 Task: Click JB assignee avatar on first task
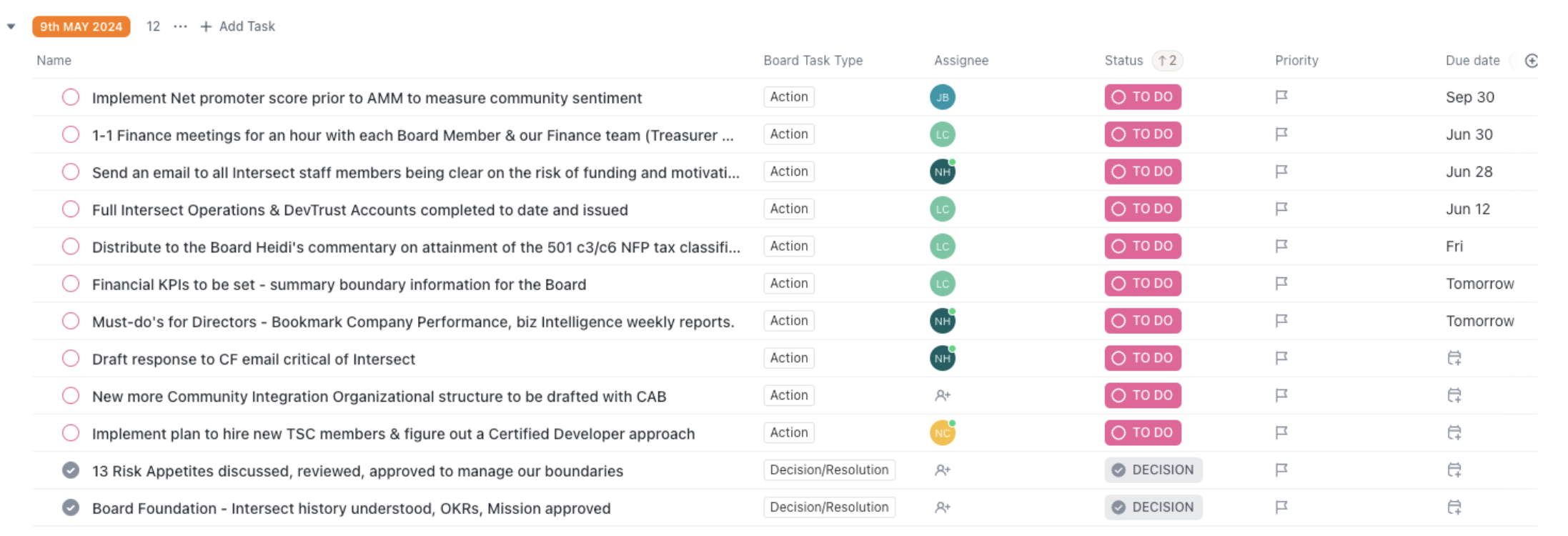pos(943,97)
